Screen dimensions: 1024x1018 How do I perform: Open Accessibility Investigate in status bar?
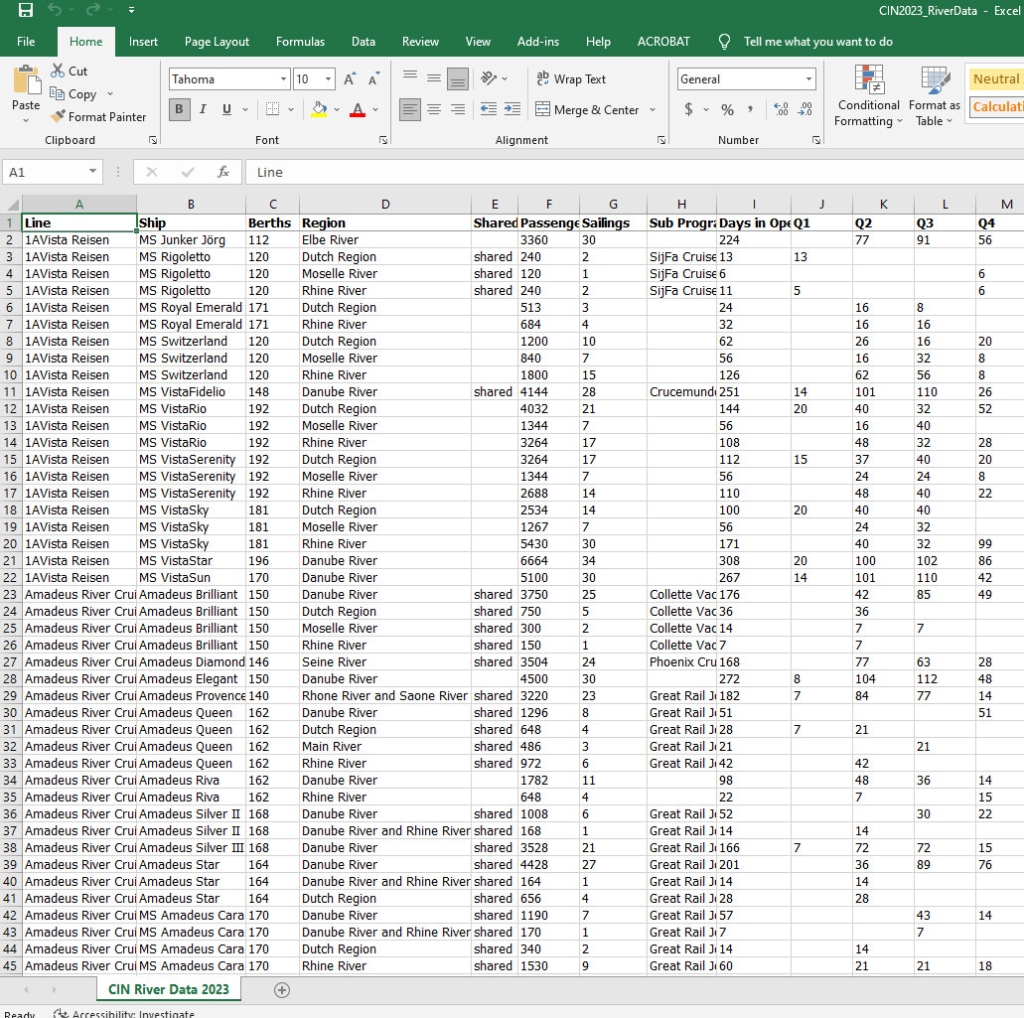point(124,1013)
